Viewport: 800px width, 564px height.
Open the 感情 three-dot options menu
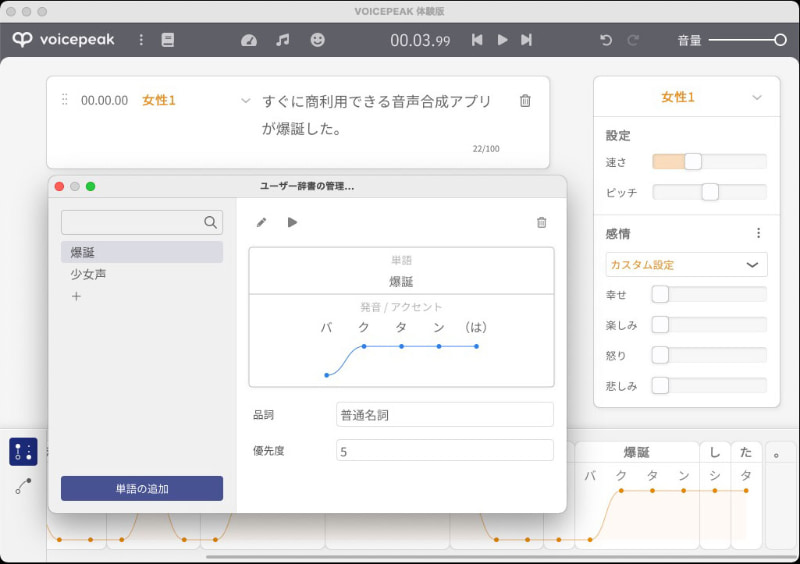[759, 233]
